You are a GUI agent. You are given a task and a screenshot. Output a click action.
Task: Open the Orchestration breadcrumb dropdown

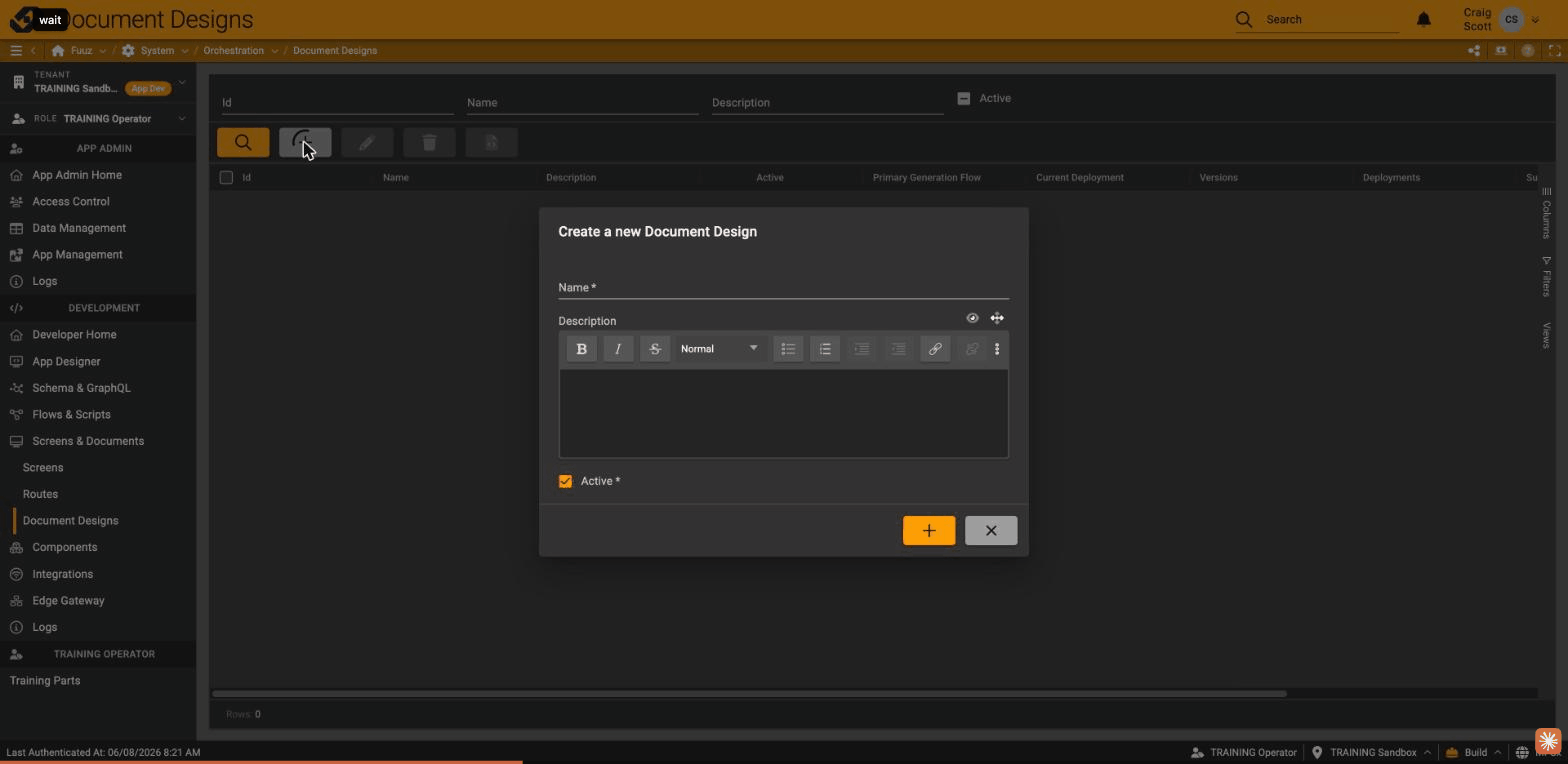274,50
